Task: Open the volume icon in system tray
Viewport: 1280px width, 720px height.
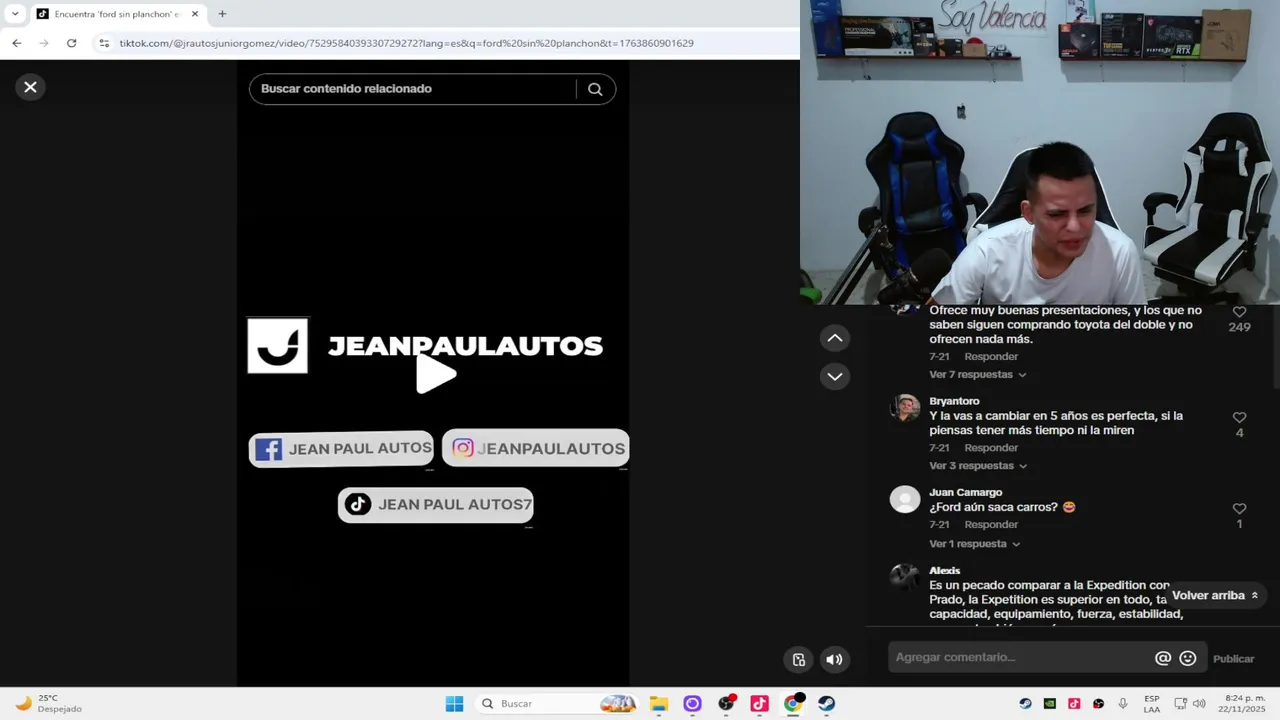Action: pos(1199,704)
